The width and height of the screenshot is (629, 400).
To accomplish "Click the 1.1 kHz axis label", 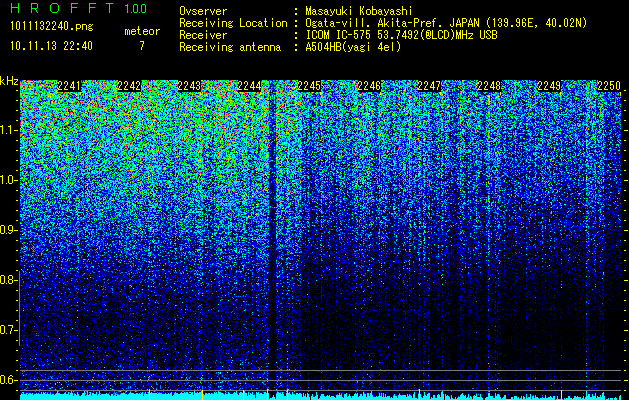I will tap(8, 130).
